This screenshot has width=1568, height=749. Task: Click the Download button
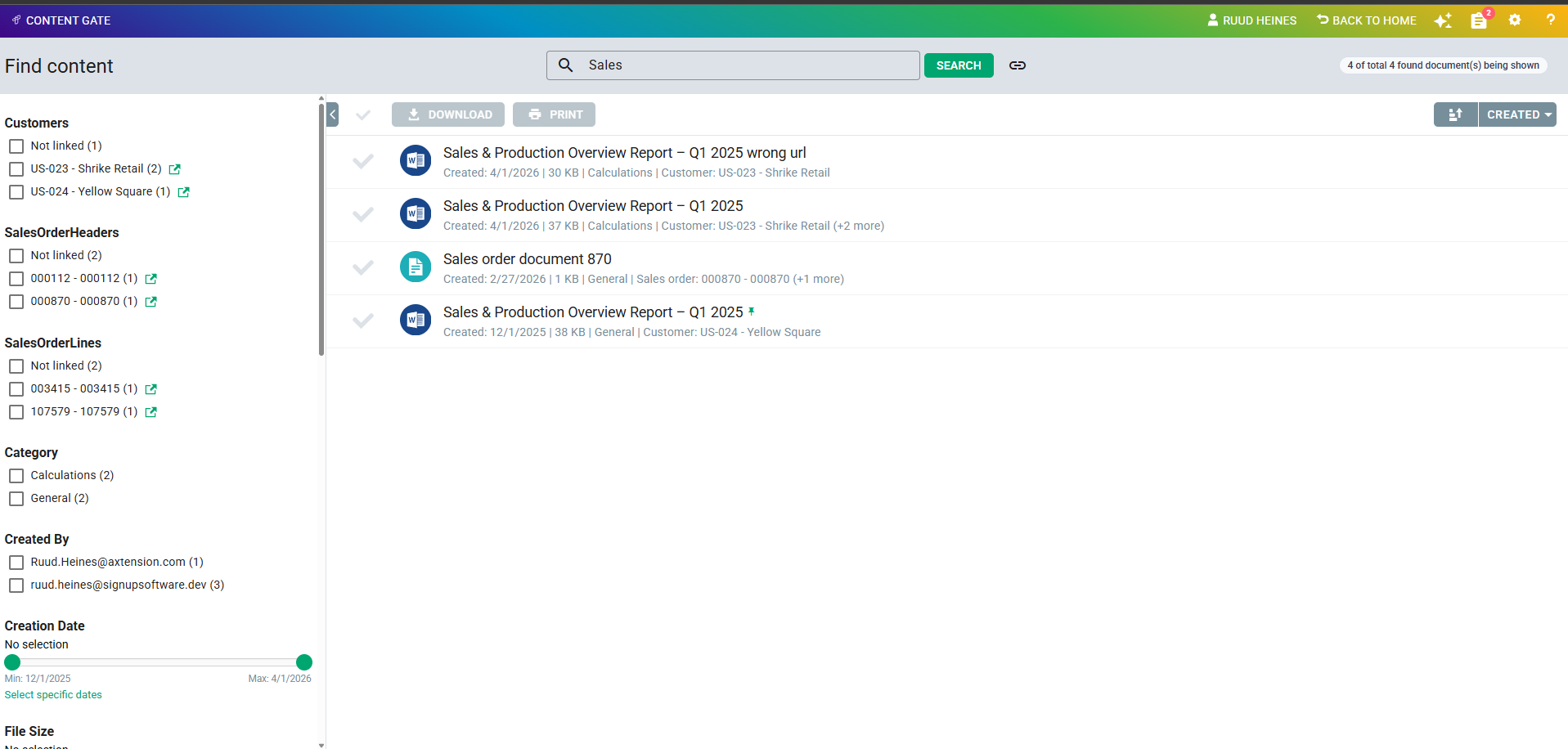click(448, 114)
